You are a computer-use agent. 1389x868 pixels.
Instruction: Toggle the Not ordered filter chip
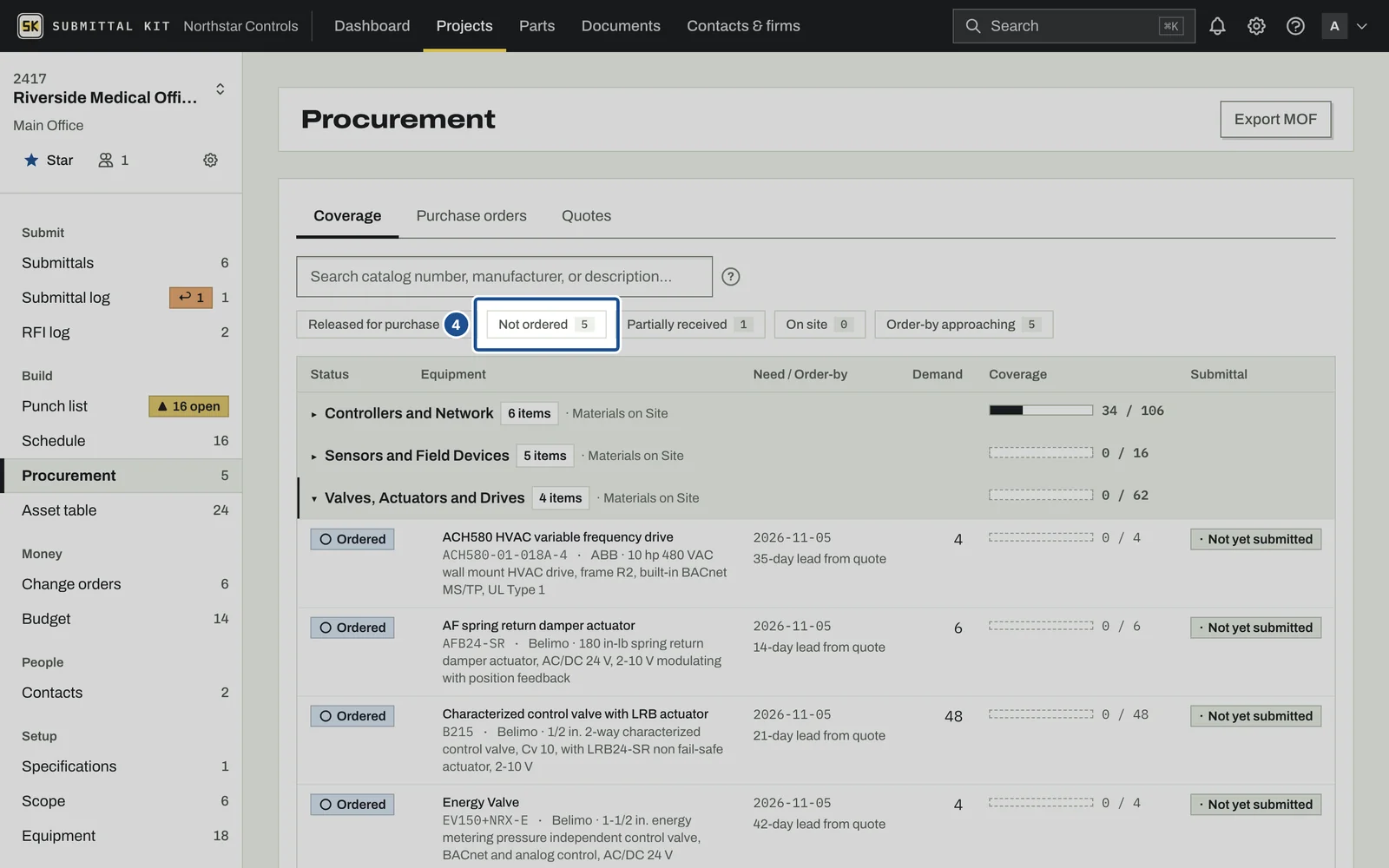546,325
